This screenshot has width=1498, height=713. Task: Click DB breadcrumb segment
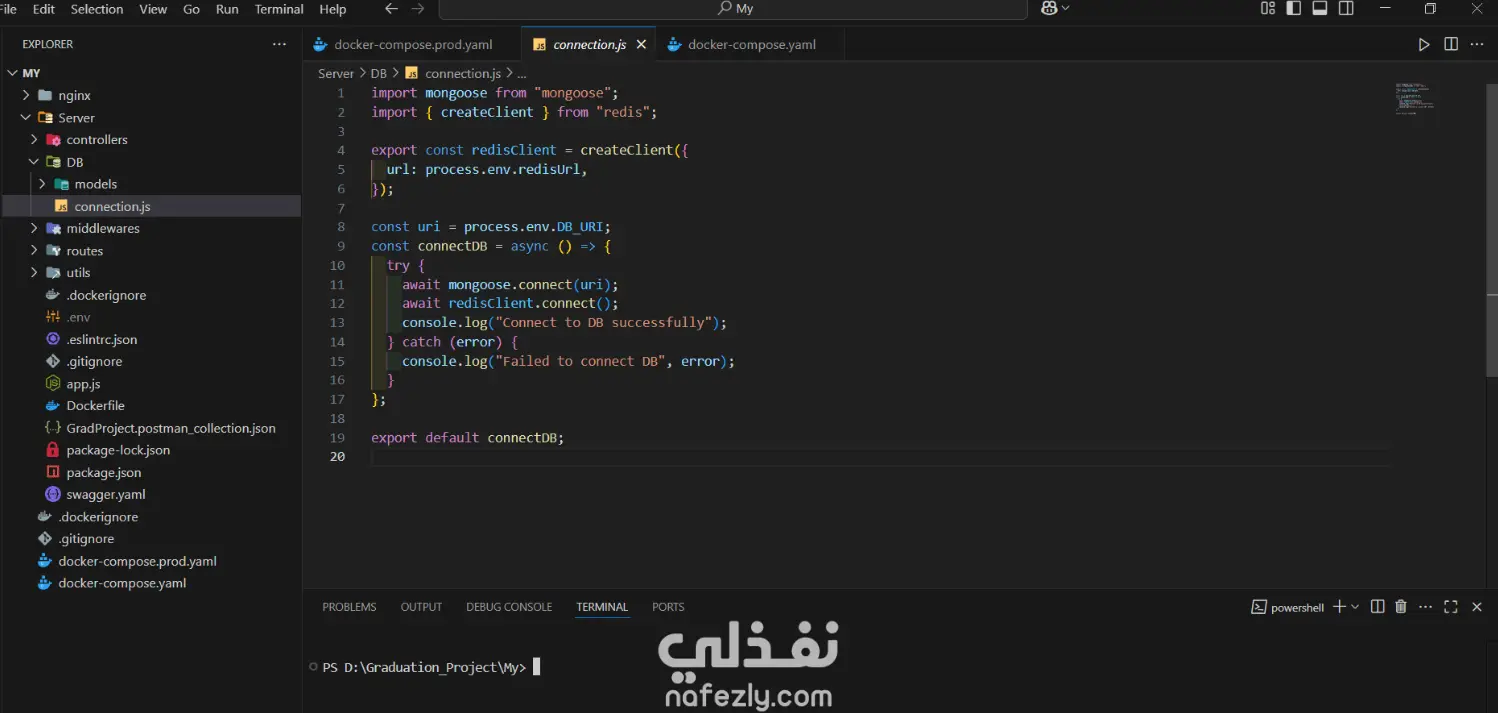pyautogui.click(x=378, y=73)
